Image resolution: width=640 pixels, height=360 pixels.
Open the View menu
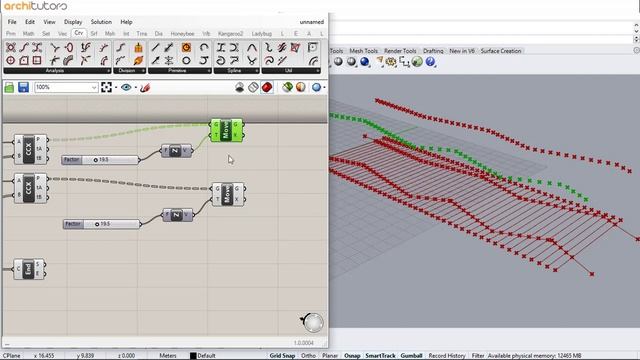pos(49,22)
